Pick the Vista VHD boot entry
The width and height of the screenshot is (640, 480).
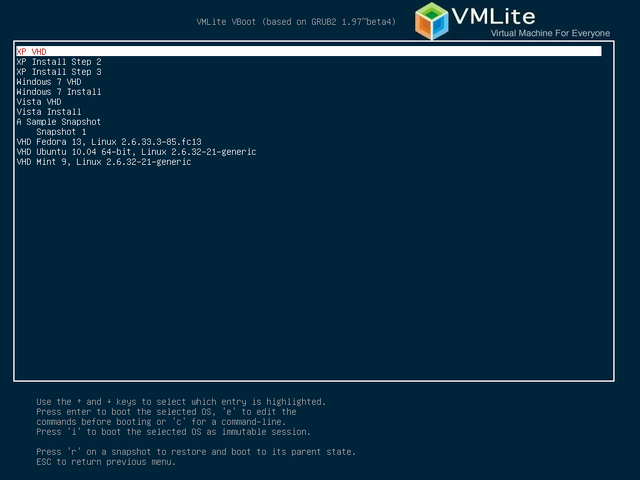pyautogui.click(x=39, y=102)
